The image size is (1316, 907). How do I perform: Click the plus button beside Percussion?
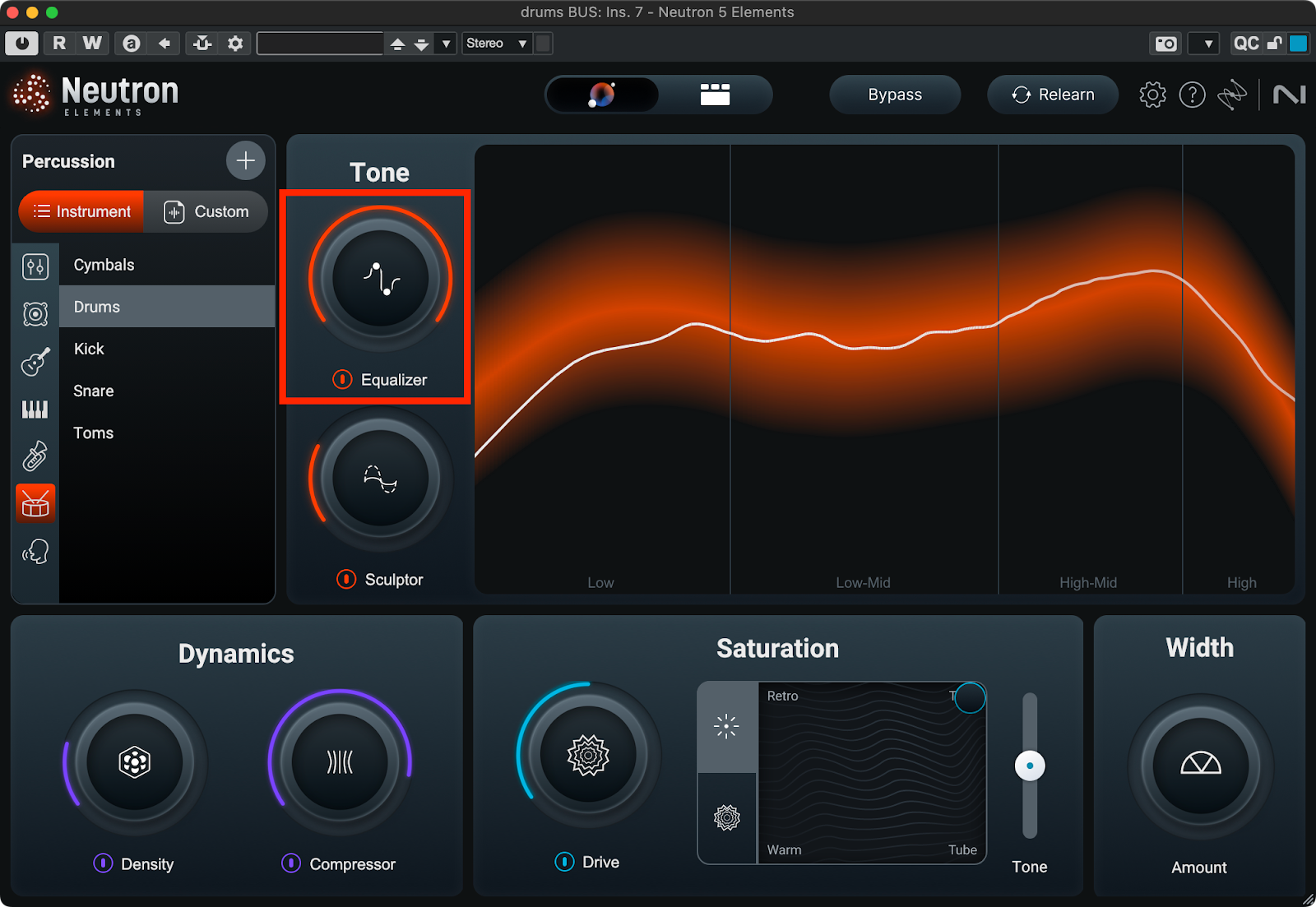(x=245, y=160)
